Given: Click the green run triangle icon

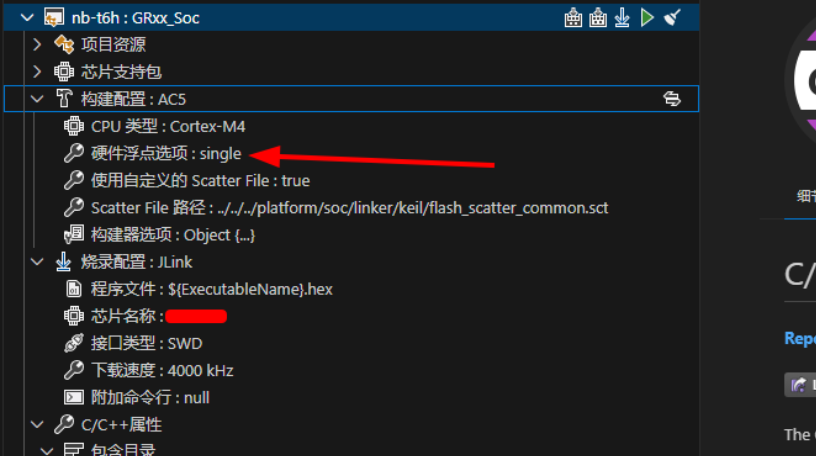Looking at the screenshot, I should pyautogui.click(x=647, y=17).
